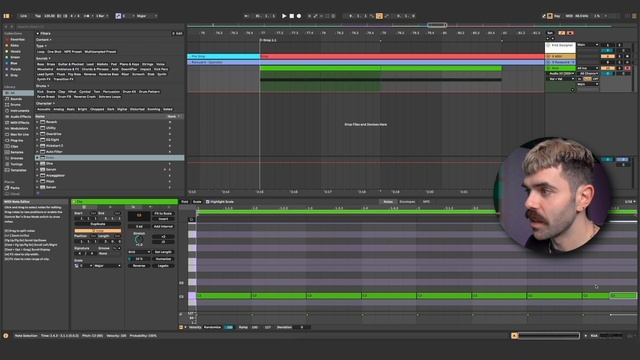Viewport: 640px width, 360px height.
Task: Open clip scale Major dropdown
Action: pos(107,266)
